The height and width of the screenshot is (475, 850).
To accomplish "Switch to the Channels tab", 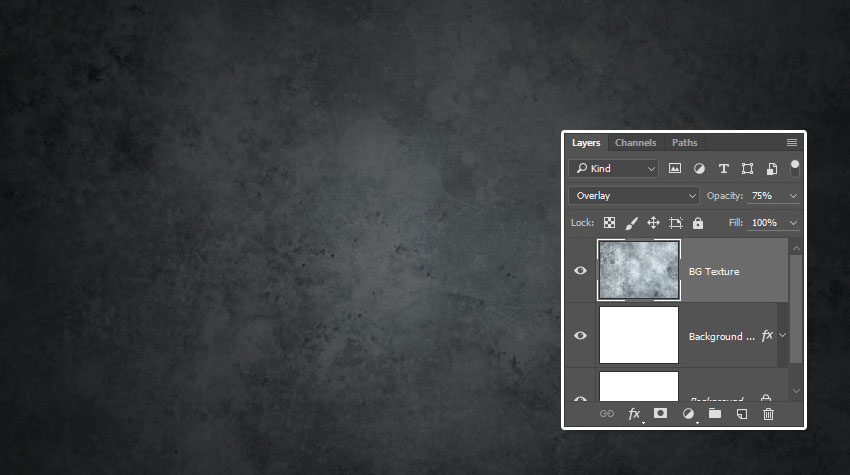I will 635,143.
